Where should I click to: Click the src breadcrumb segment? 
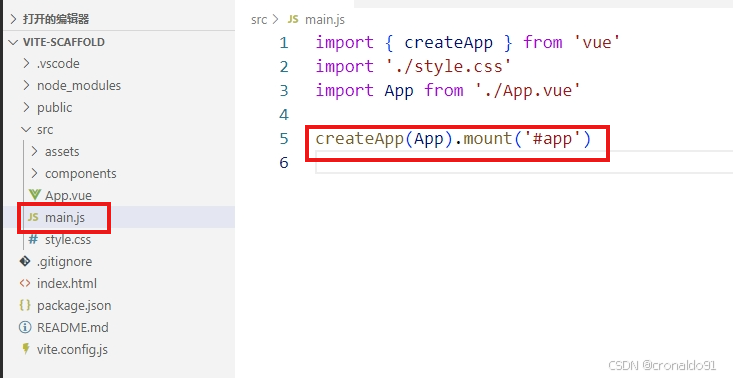click(x=259, y=20)
